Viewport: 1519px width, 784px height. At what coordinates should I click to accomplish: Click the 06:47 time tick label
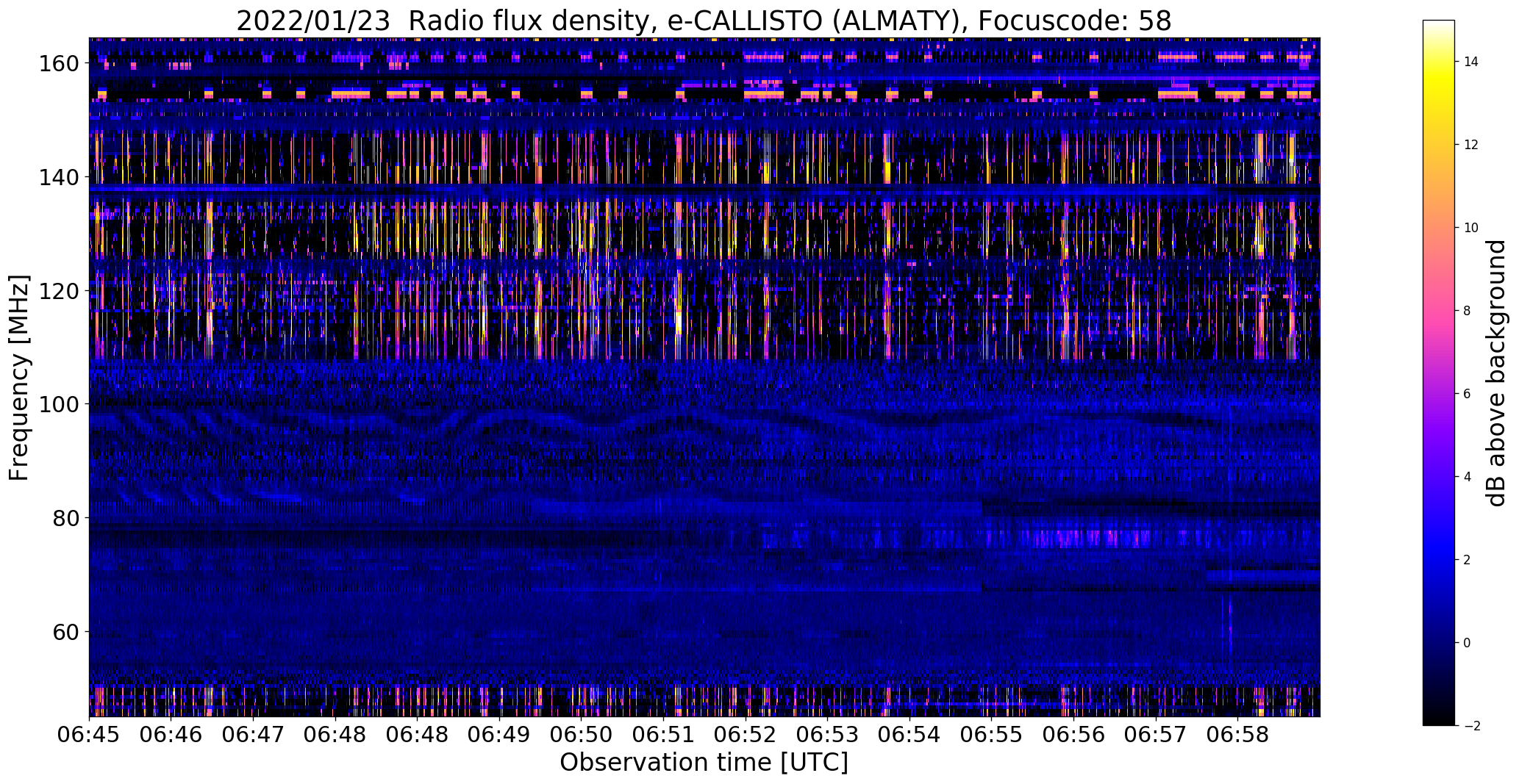point(253,735)
